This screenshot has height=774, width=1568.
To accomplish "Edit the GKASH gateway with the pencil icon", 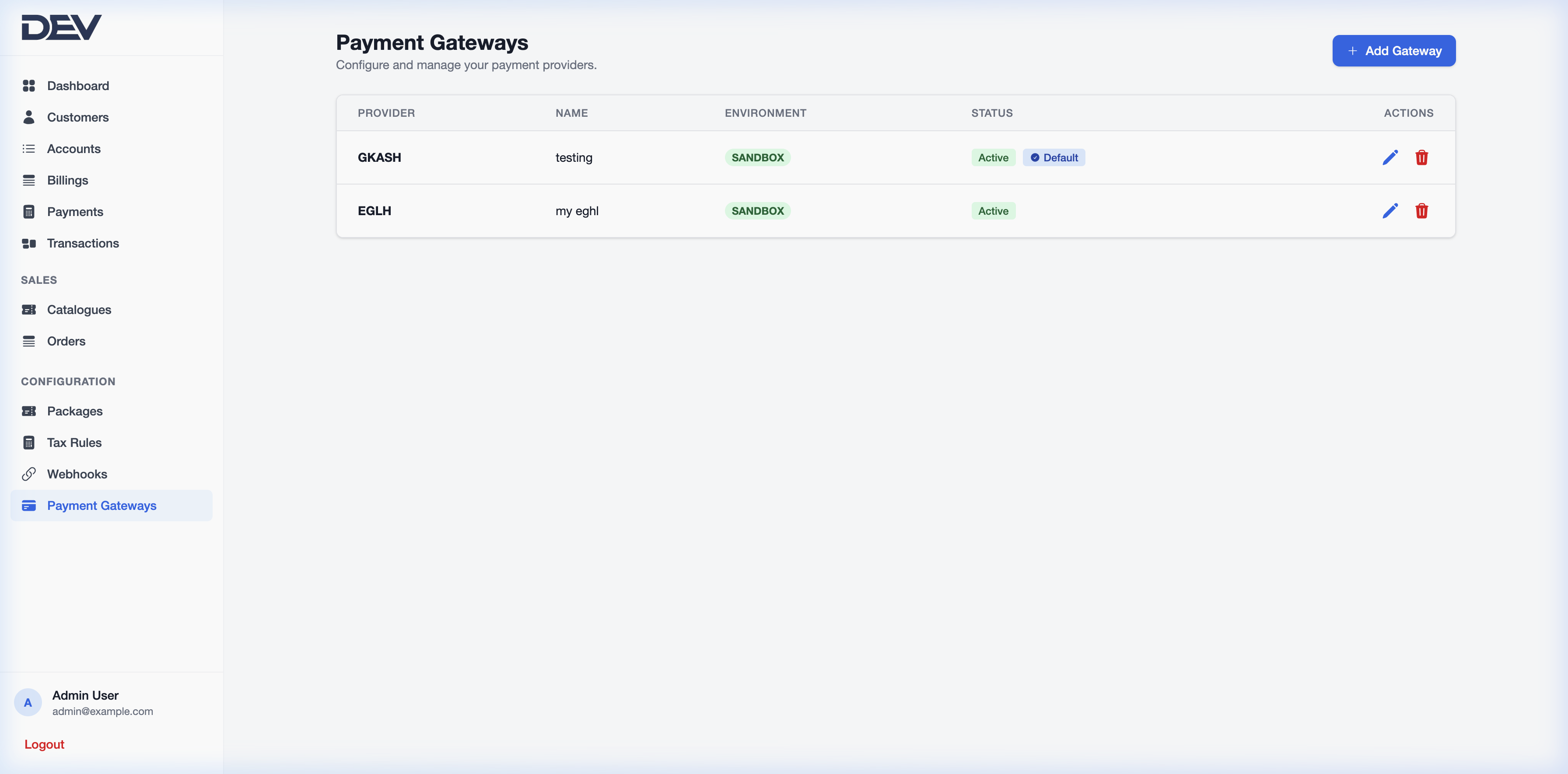I will [1390, 157].
